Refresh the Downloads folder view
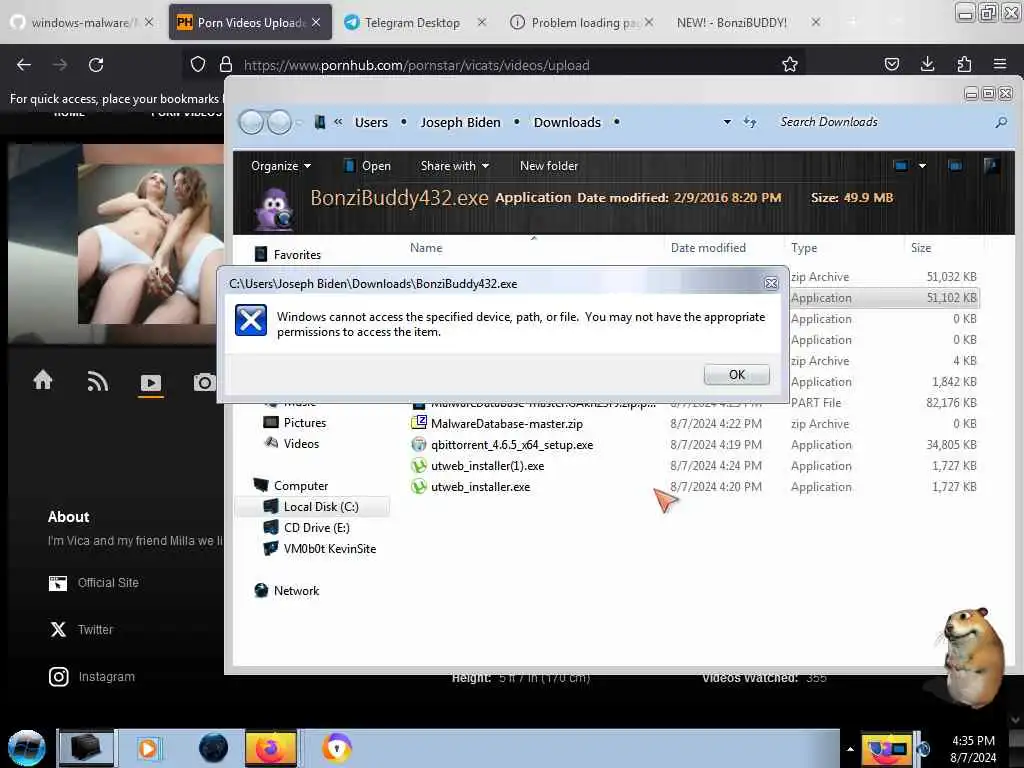1024x768 pixels. 750,122
